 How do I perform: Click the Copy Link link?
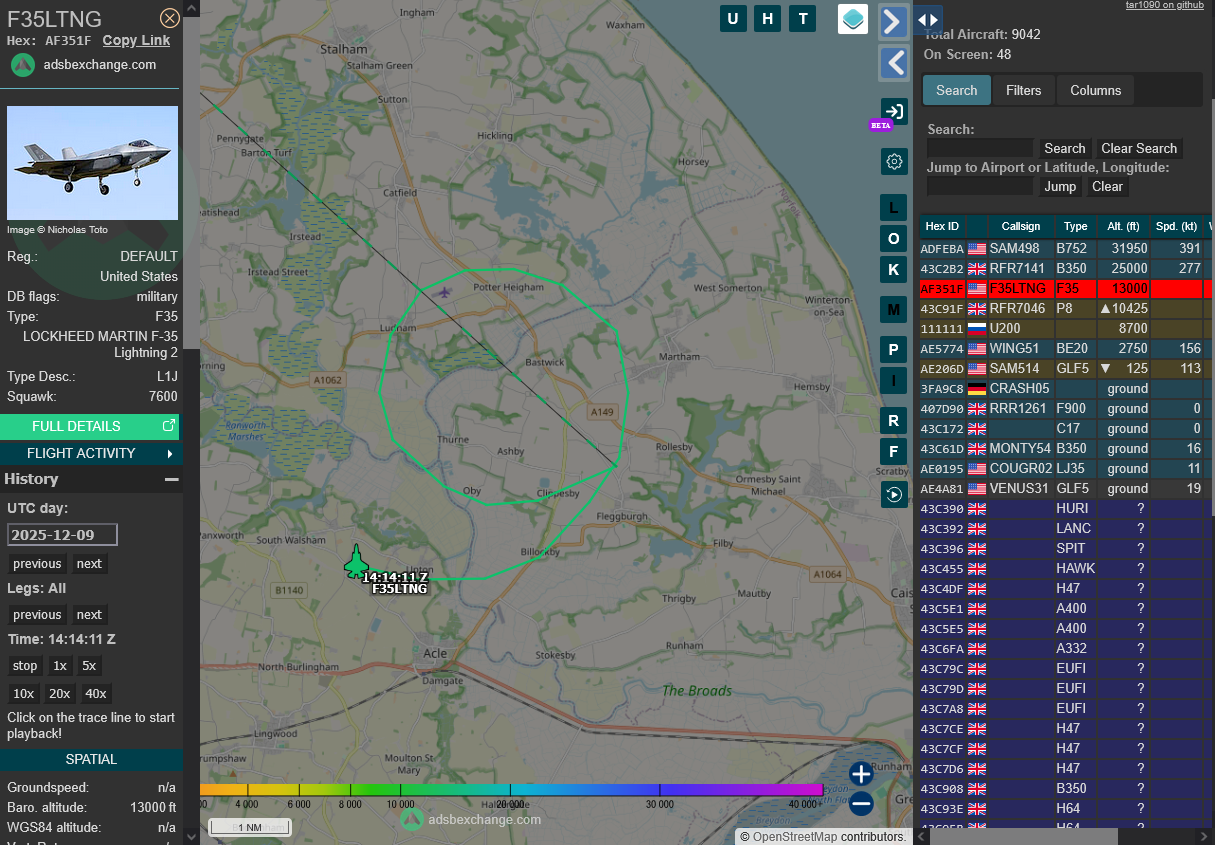[136, 41]
